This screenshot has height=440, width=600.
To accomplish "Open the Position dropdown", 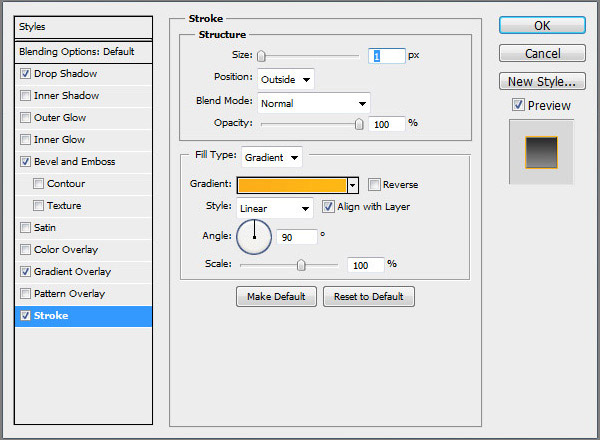I will click(x=286, y=78).
